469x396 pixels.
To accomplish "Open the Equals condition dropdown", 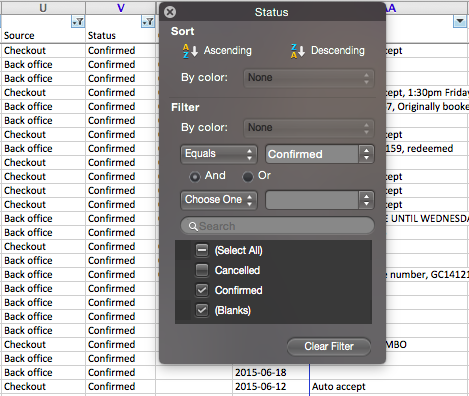I will coord(219,154).
